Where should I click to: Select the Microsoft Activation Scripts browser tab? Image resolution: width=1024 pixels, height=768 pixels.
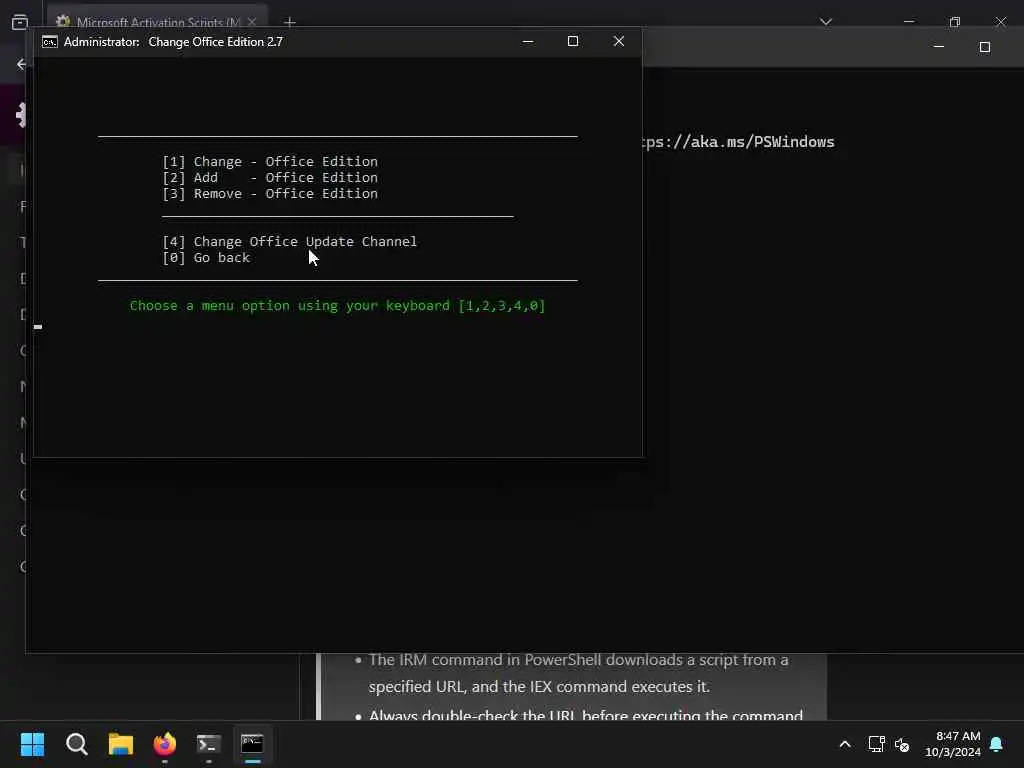(157, 22)
